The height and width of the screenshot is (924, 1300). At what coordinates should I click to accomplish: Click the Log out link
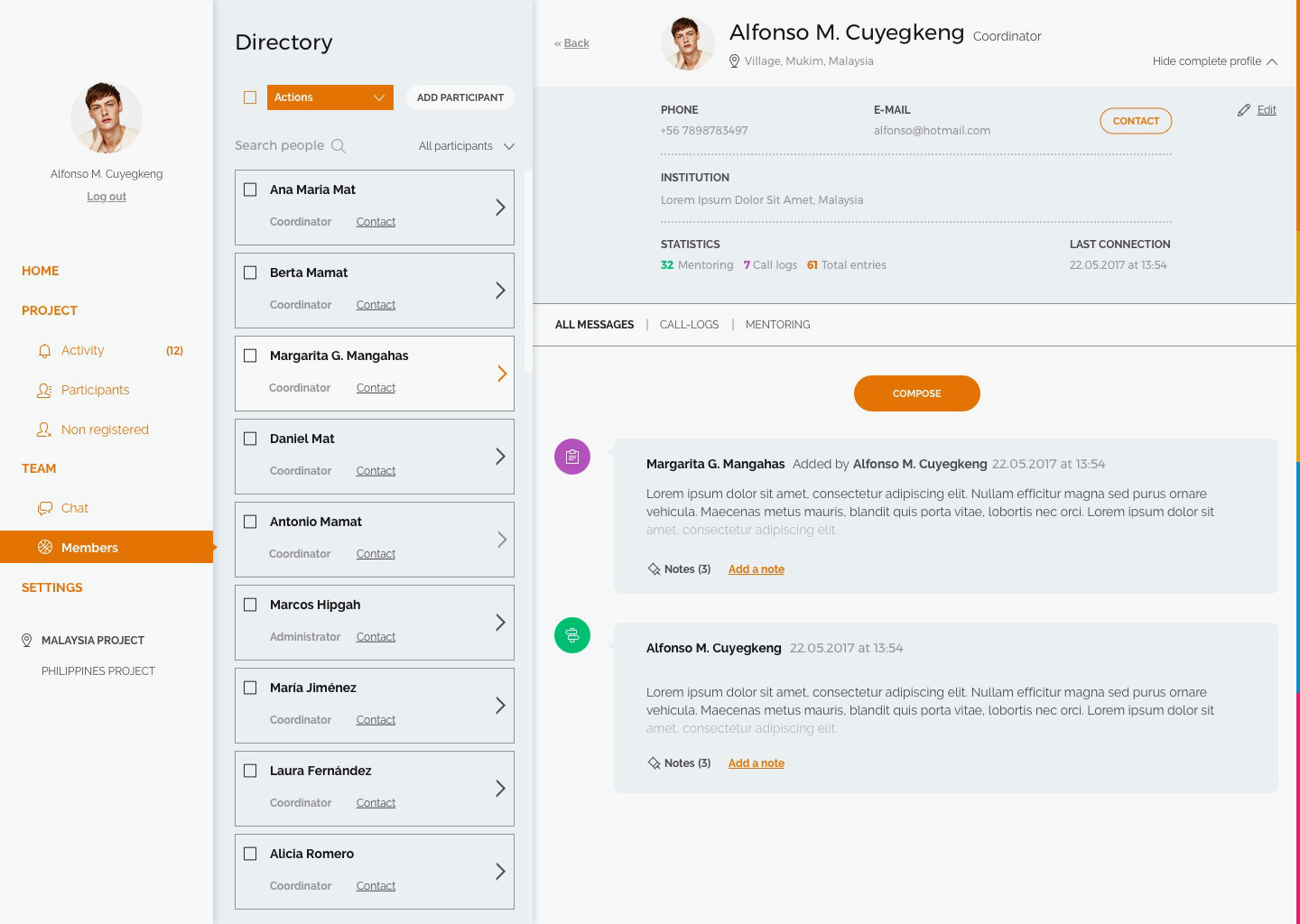(x=107, y=197)
